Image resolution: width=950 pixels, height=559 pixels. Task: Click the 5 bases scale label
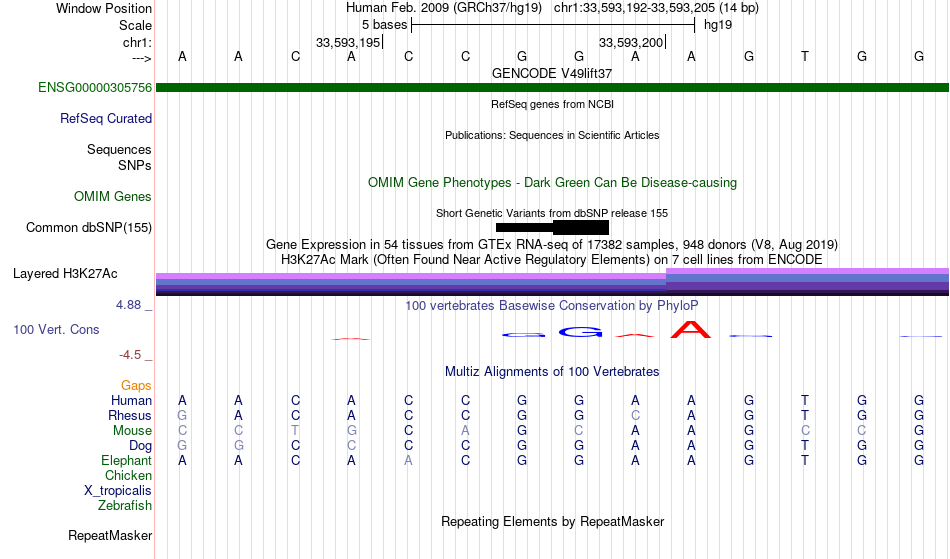[385, 25]
